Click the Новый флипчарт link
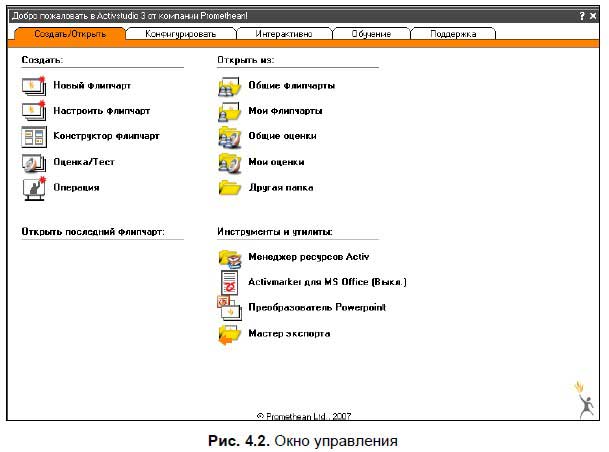609x452 pixels. pos(92,85)
